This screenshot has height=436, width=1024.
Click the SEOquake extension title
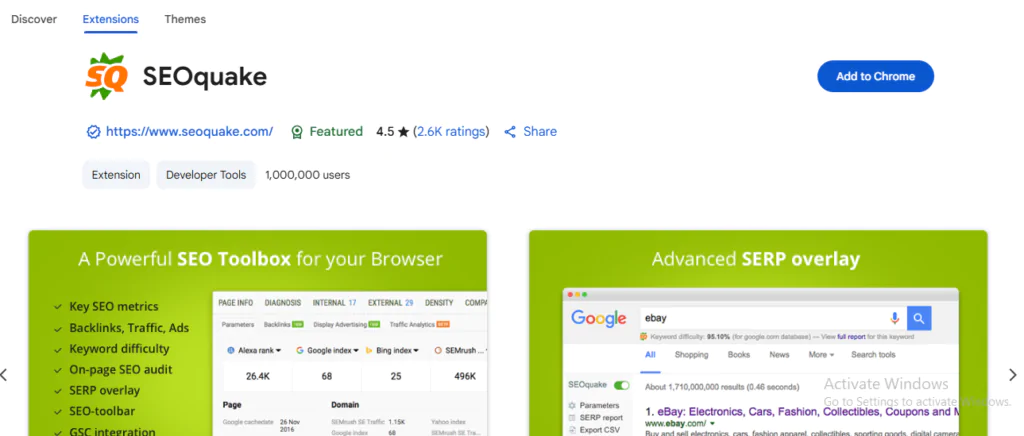[x=205, y=77]
